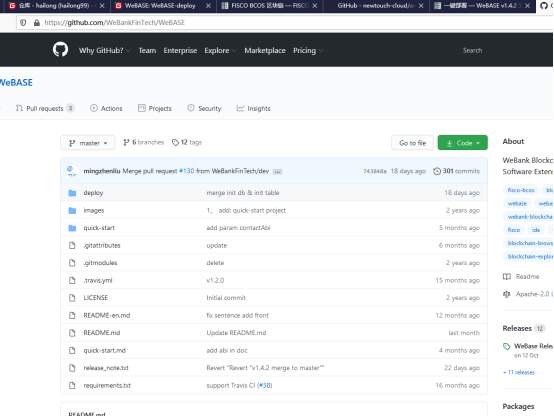Click the Go to file button
Screen dimensions: 554x416
click(x=412, y=143)
